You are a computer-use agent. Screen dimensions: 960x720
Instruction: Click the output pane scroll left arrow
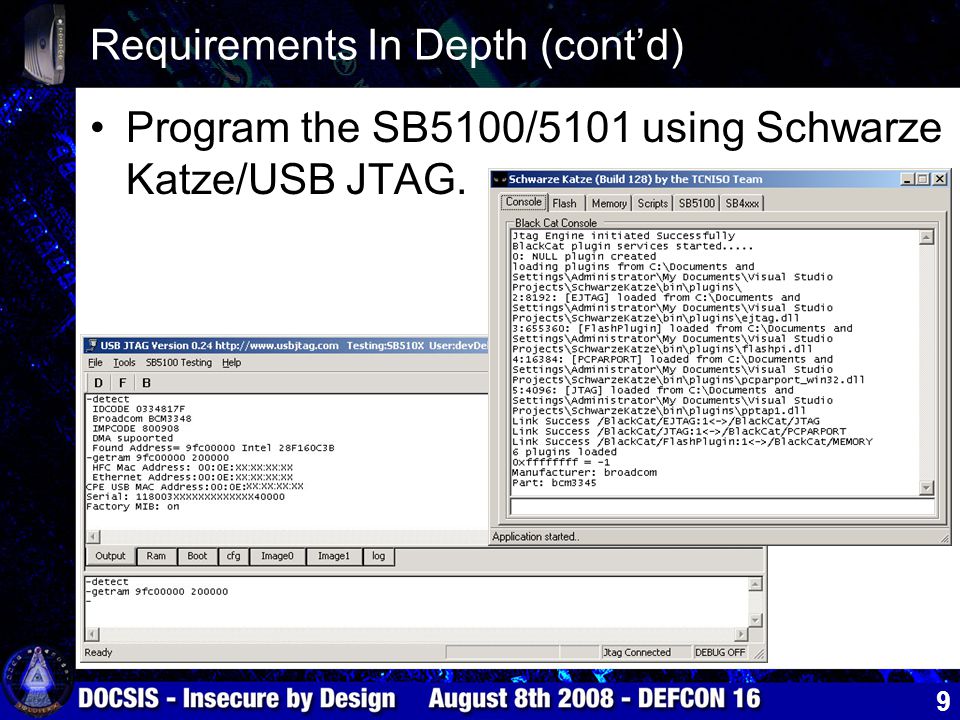[92, 537]
